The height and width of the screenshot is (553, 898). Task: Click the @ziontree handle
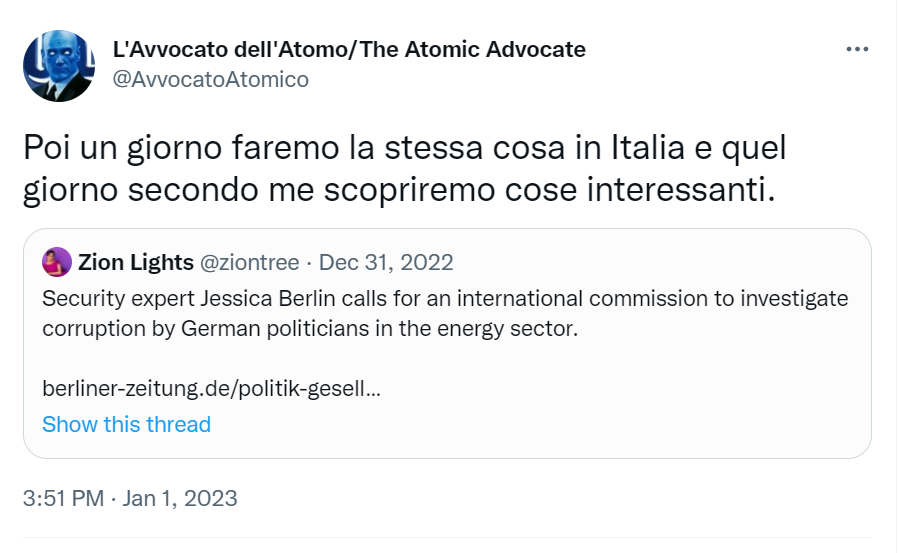point(250,263)
